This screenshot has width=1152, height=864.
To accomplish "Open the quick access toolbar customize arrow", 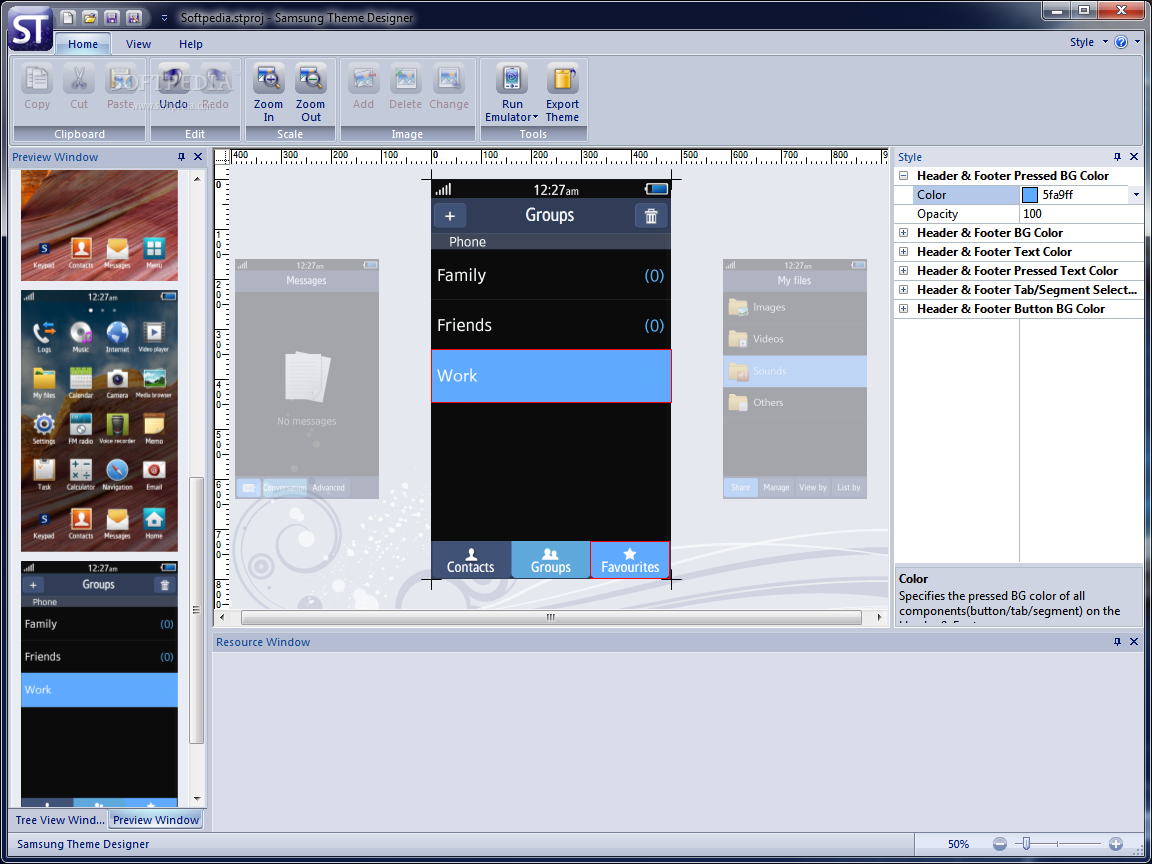I will pyautogui.click(x=164, y=18).
